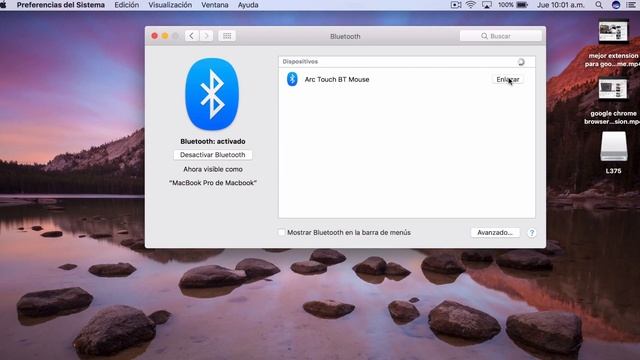Open the Edición menu

coord(127,5)
